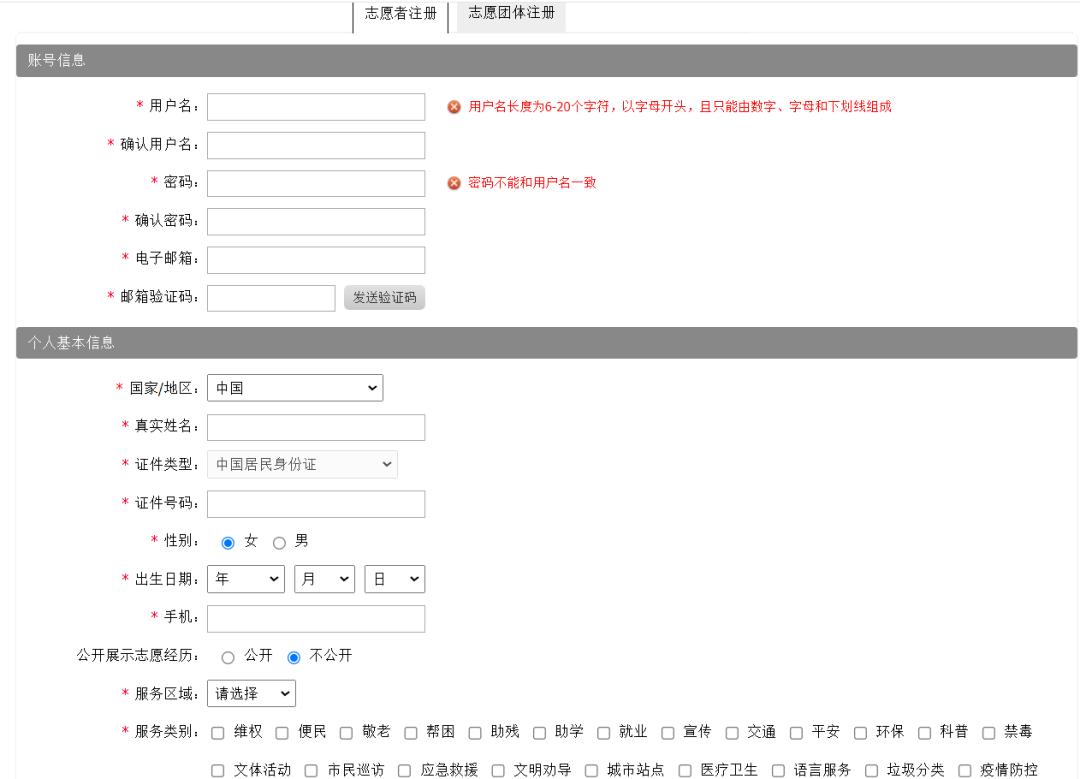1080x779 pixels.
Task: Open the 服务区域 请选择 dropdown
Action: point(251,693)
